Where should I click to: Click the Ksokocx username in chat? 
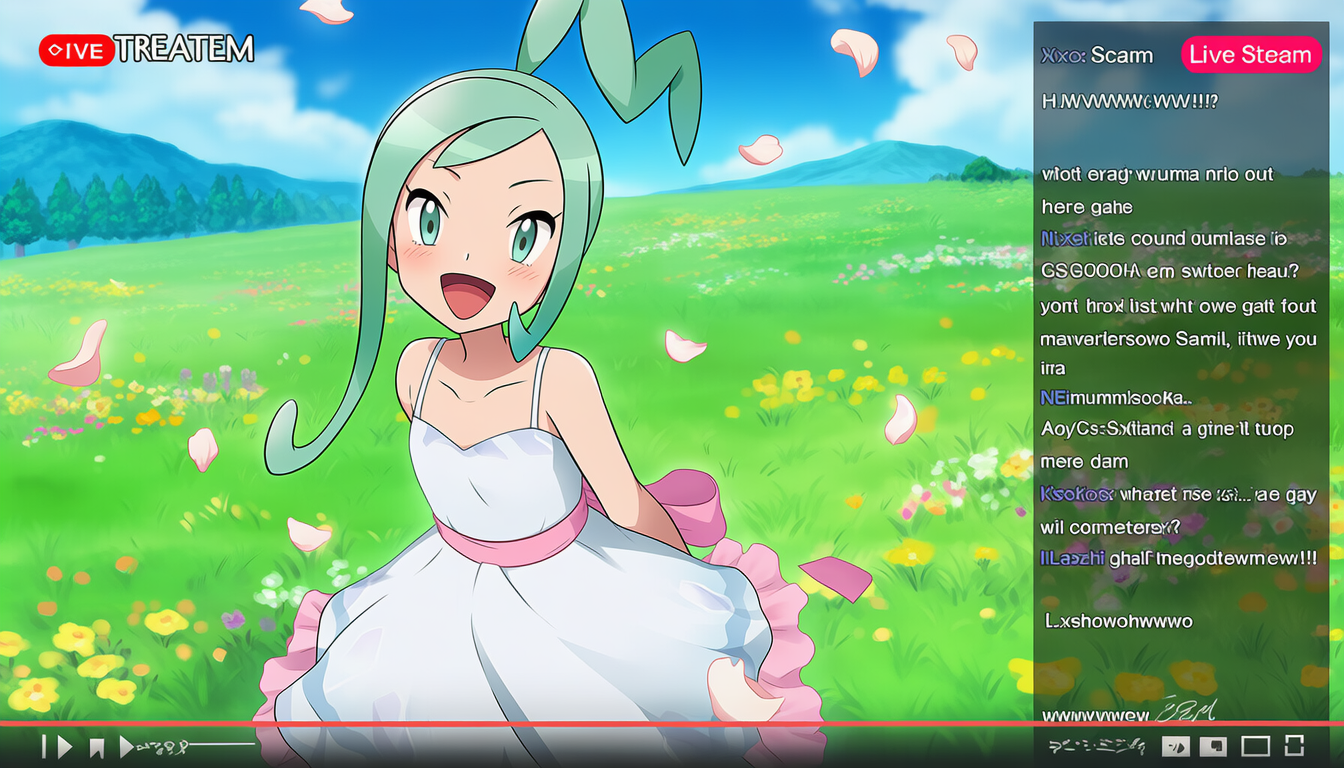click(1077, 493)
